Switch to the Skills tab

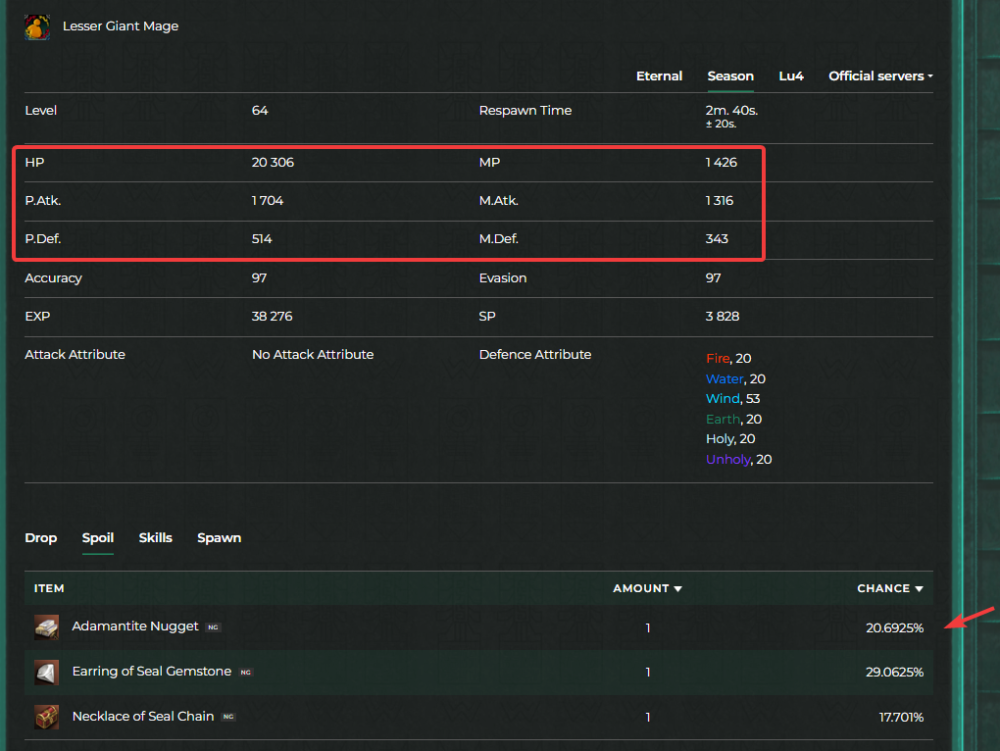(155, 538)
